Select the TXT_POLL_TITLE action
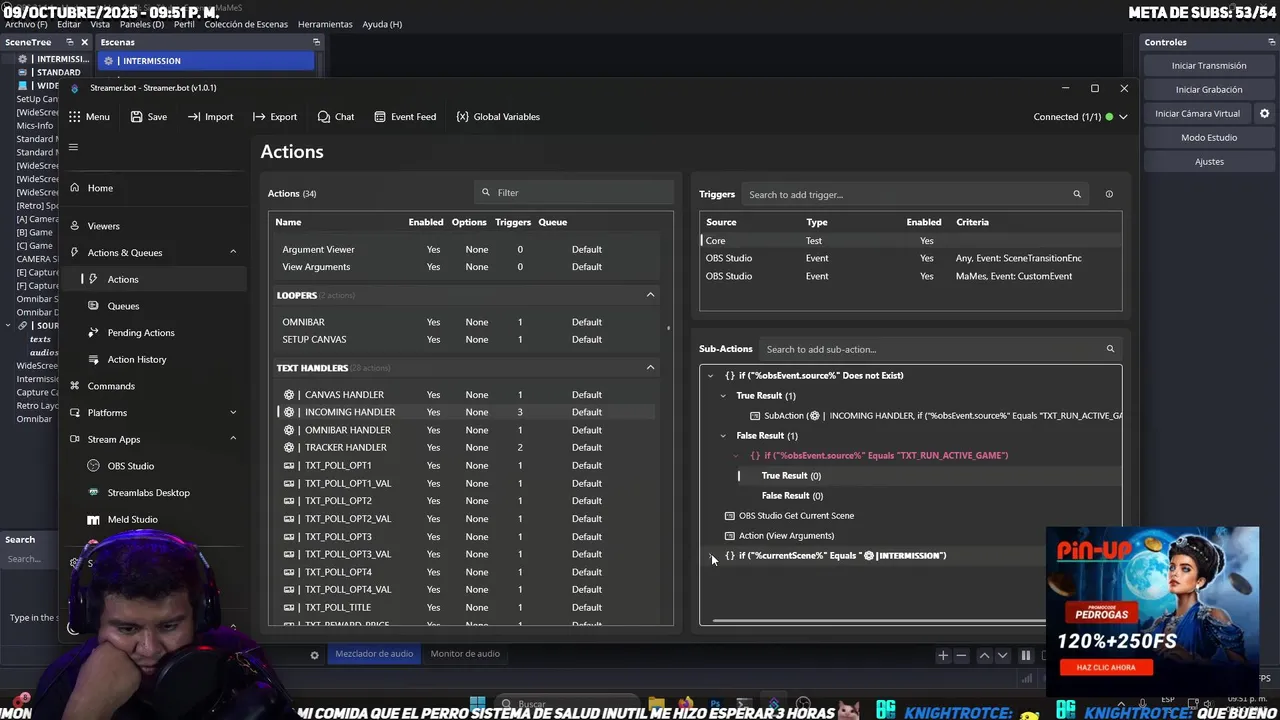The width and height of the screenshot is (1280, 720). click(465, 608)
